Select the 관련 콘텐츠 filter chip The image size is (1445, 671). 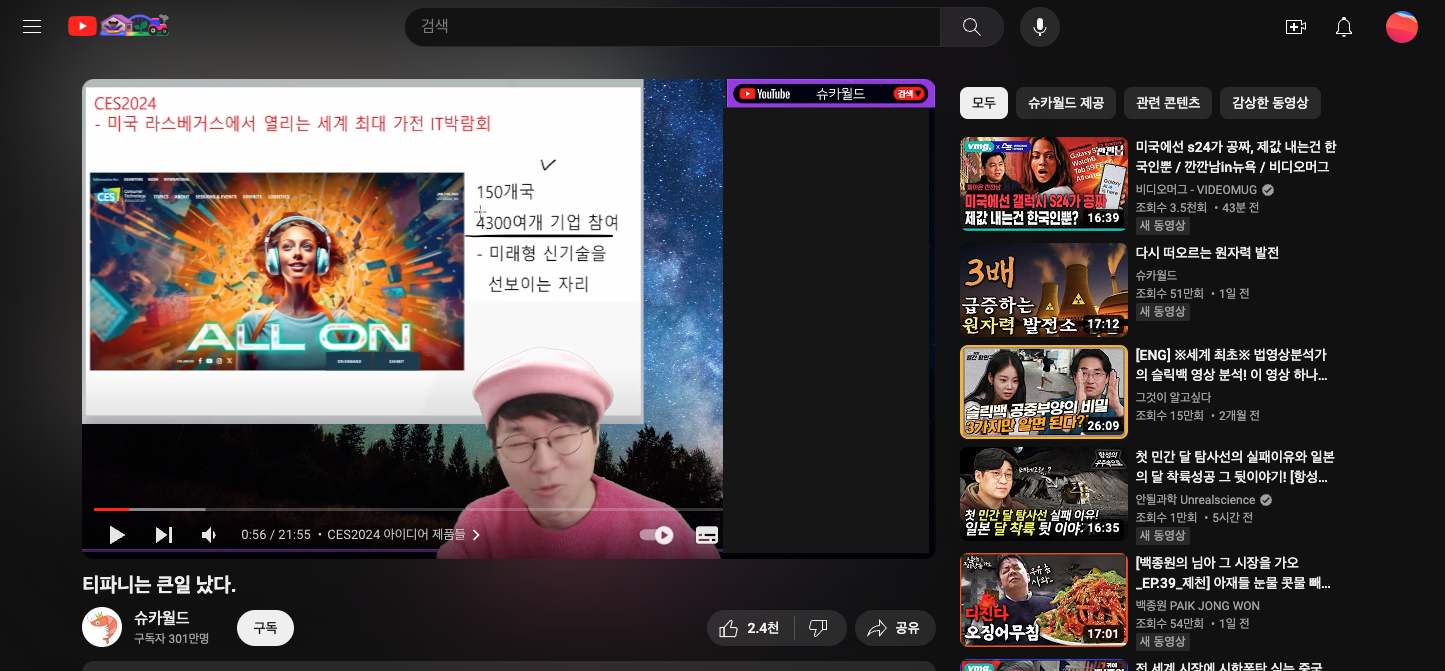(x=1168, y=103)
